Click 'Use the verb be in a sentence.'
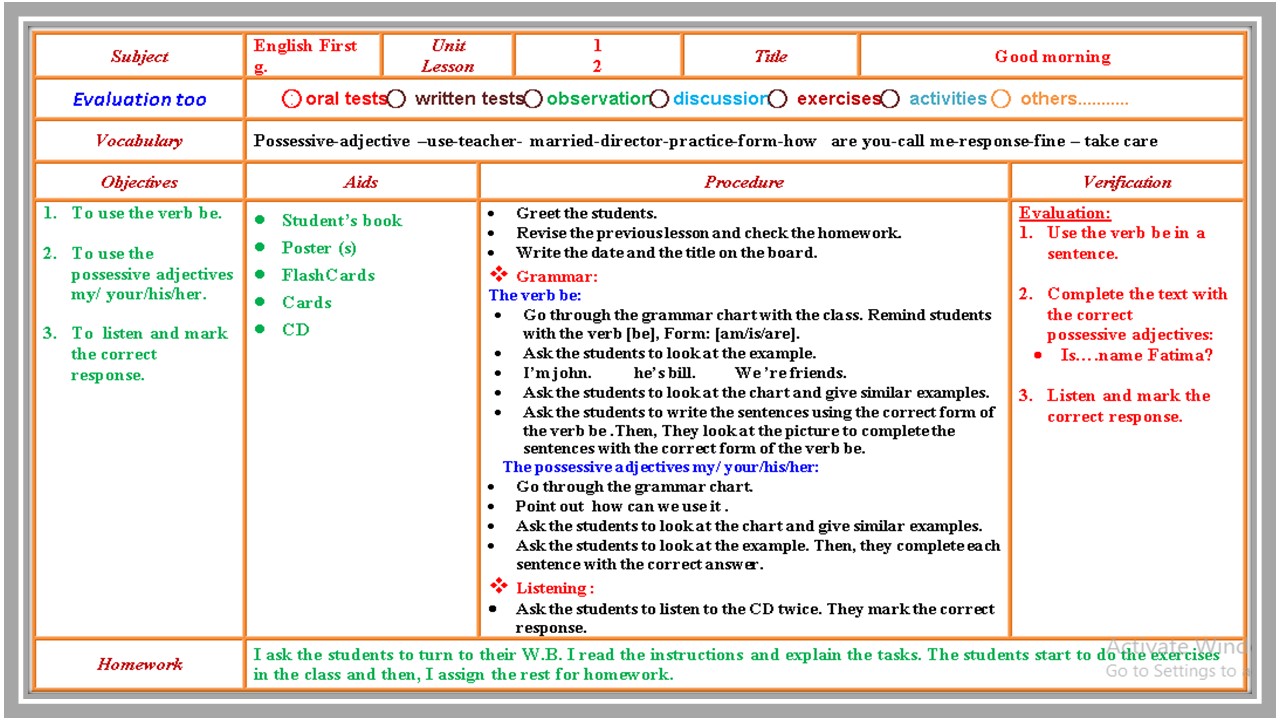 tap(1126, 243)
